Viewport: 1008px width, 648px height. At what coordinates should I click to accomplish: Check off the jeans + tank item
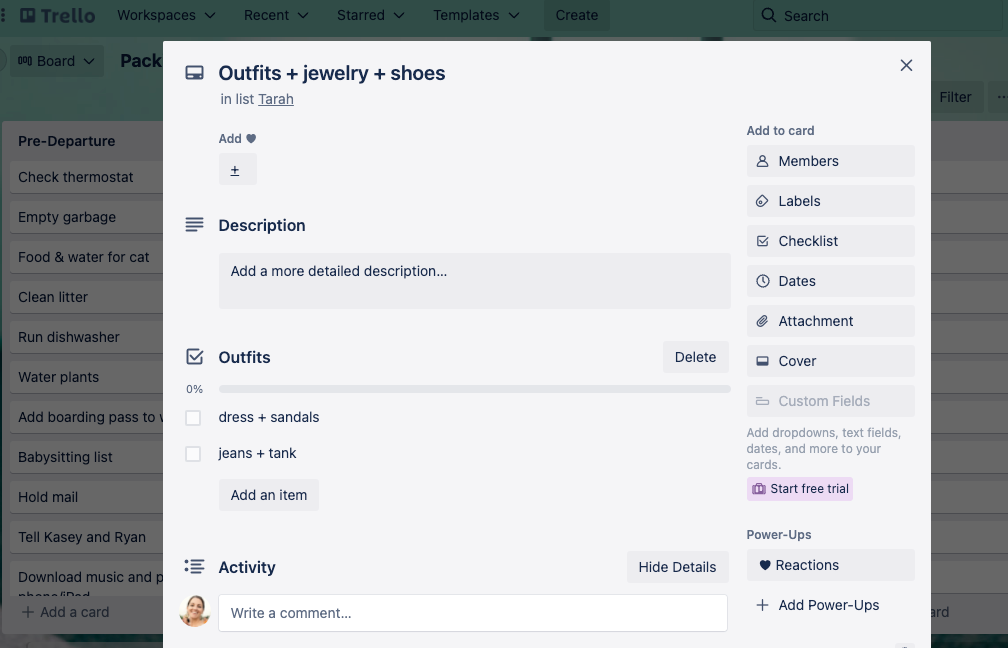pyautogui.click(x=192, y=453)
